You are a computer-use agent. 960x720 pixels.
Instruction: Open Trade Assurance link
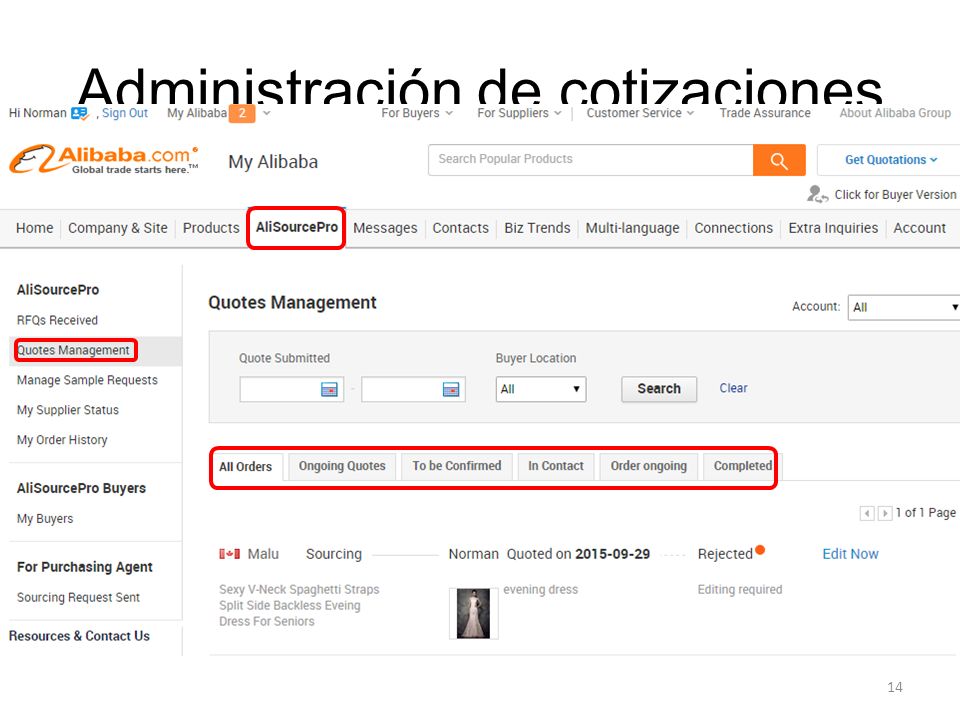point(765,113)
